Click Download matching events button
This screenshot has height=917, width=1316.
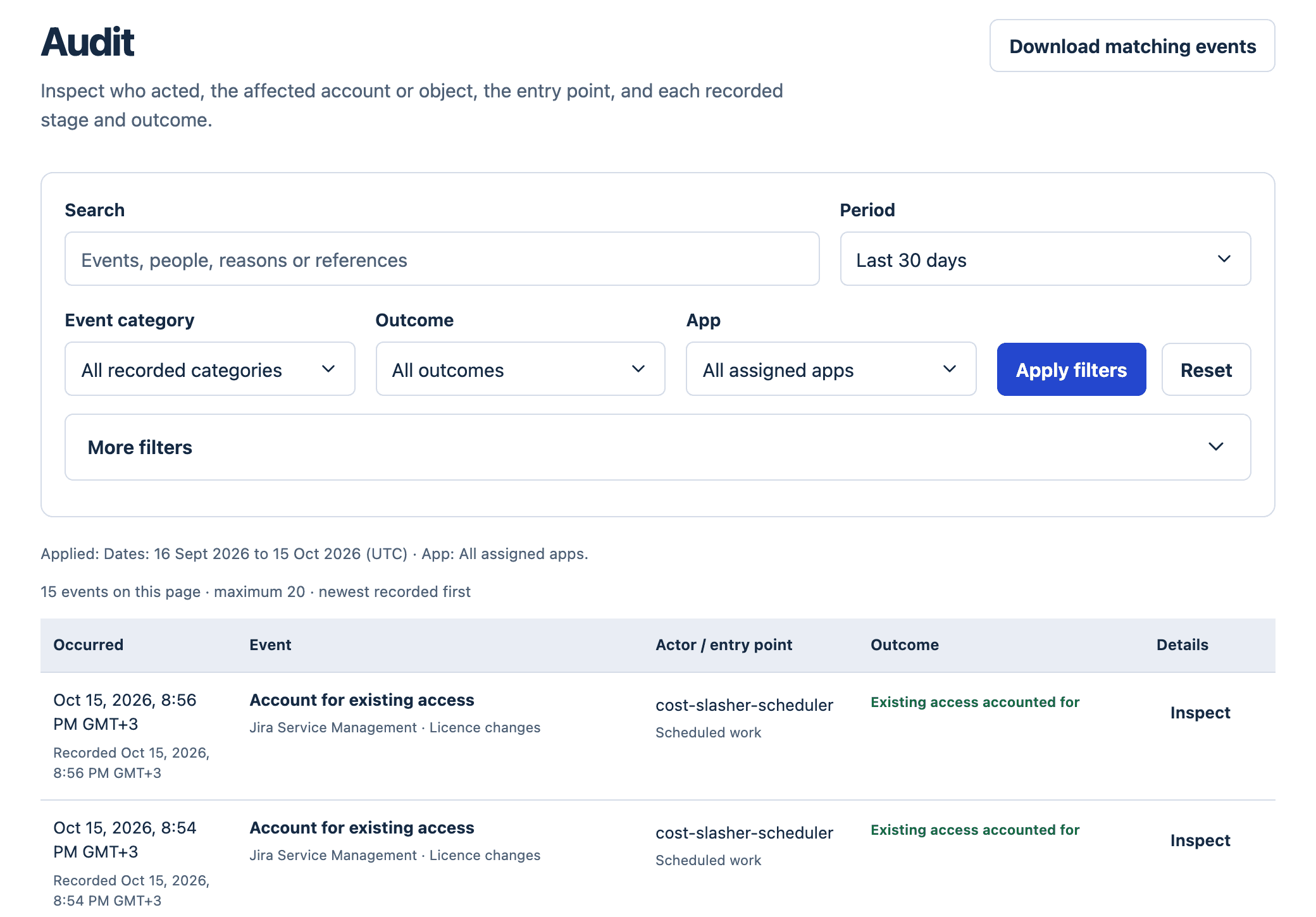[x=1132, y=46]
